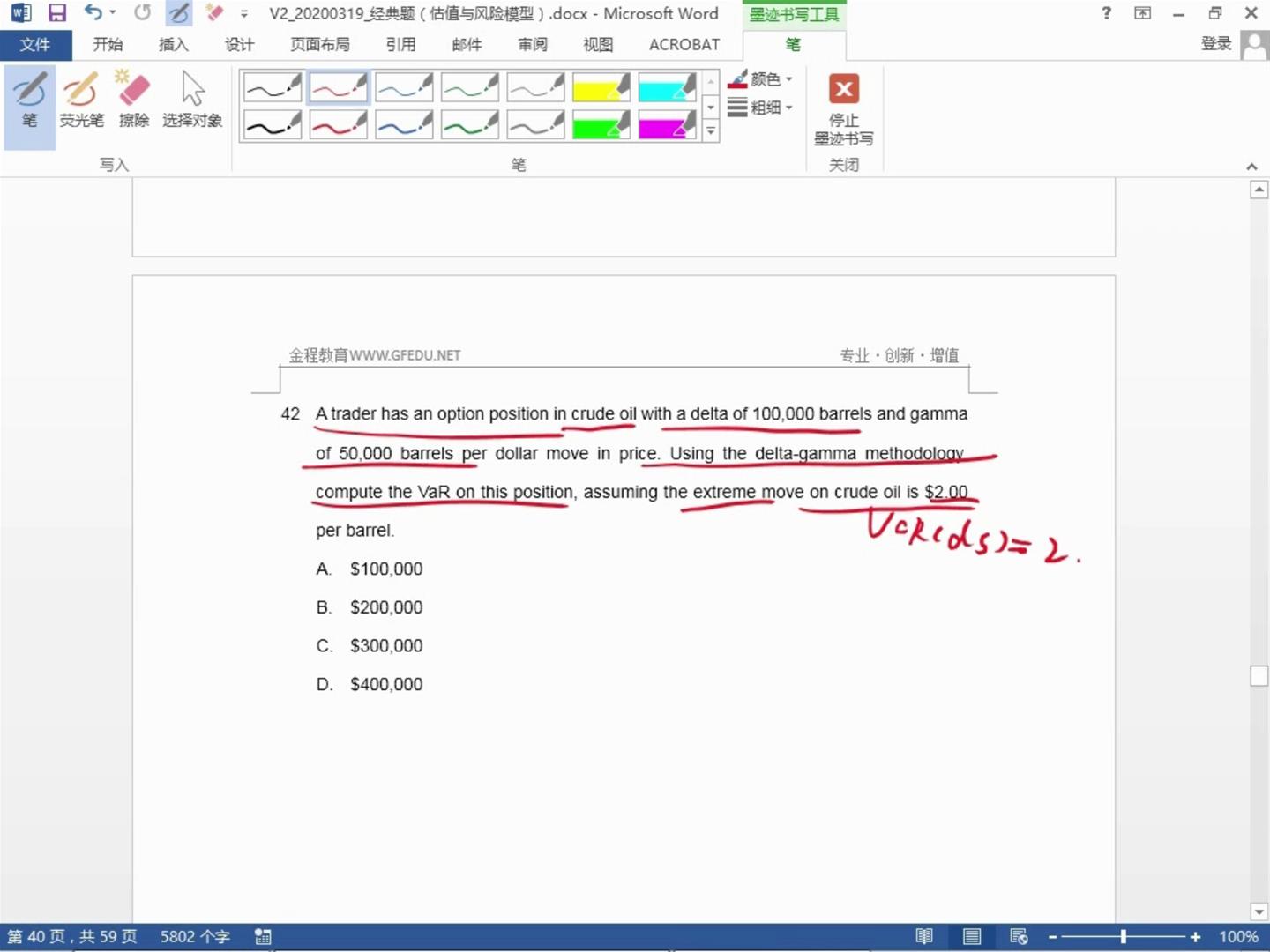This screenshot has width=1270, height=952.
Task: Open the 文件 (File) tab
Action: 35,44
